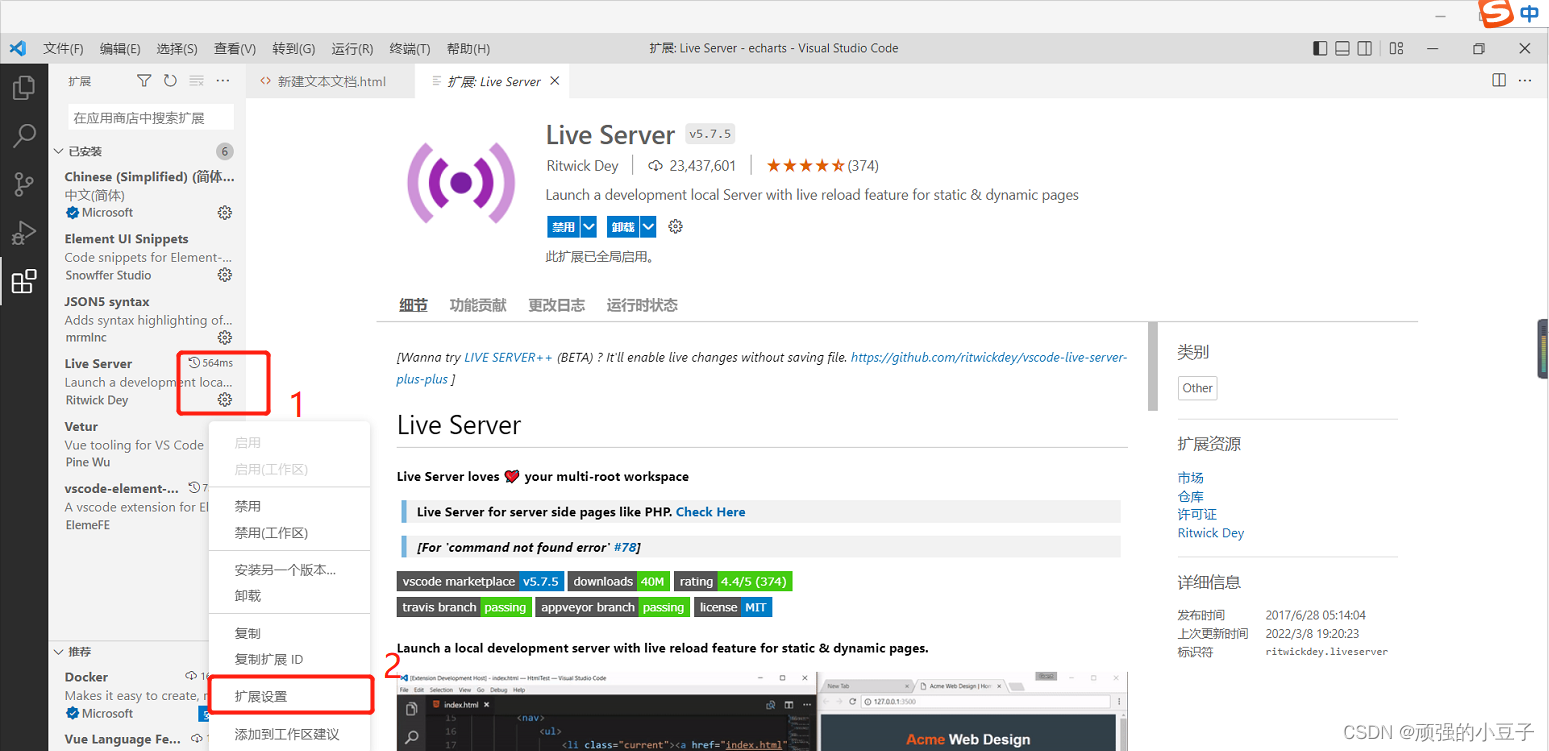1549x751 pixels.
Task: Open dropdown arrow next to 卸载 button
Action: coord(648,227)
